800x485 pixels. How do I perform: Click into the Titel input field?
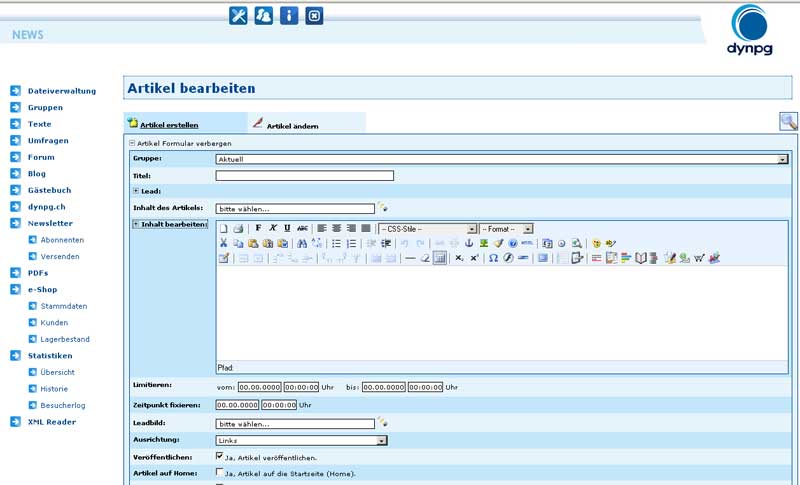(304, 176)
